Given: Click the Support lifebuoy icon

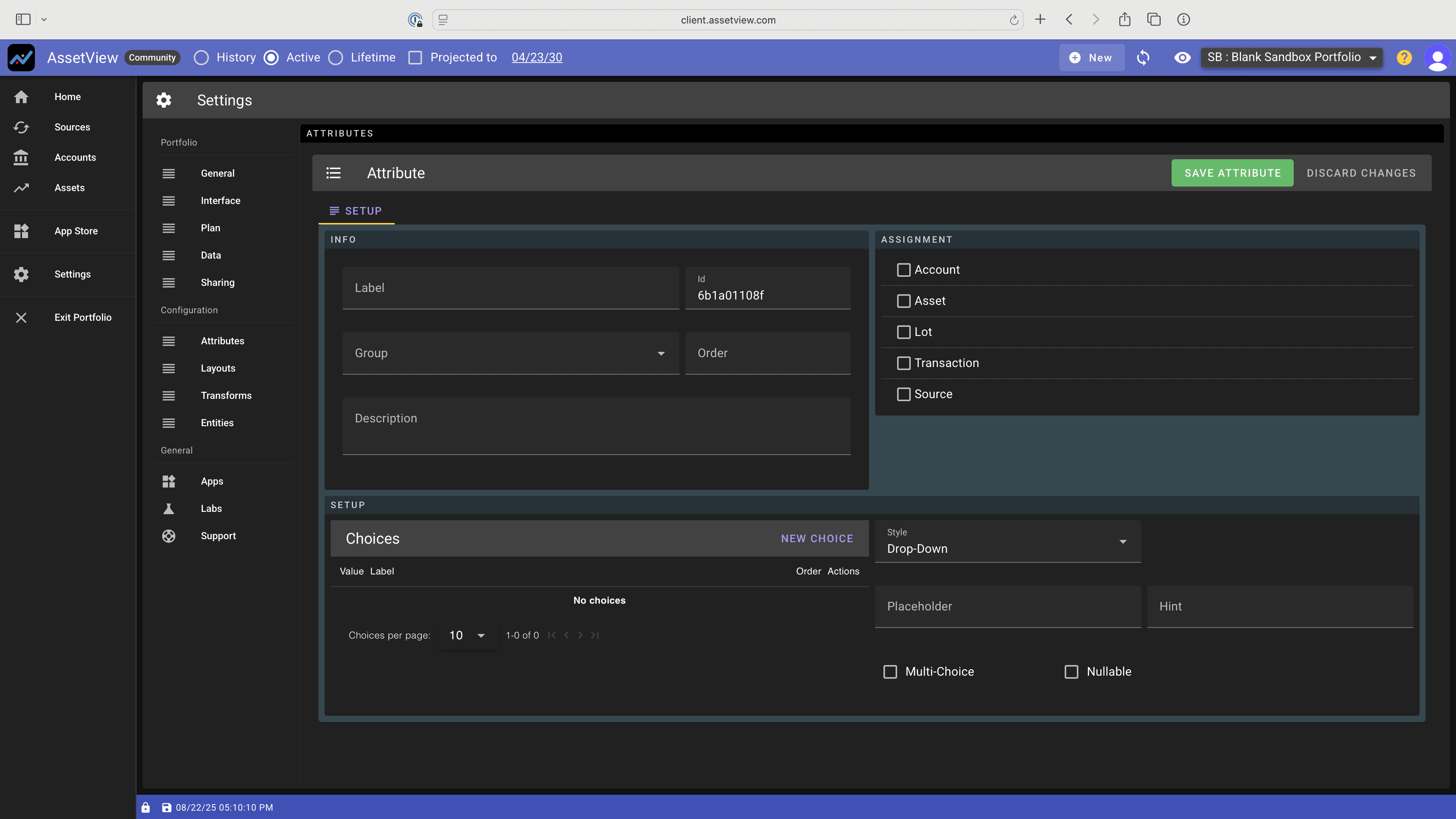Looking at the screenshot, I should pyautogui.click(x=168, y=536).
